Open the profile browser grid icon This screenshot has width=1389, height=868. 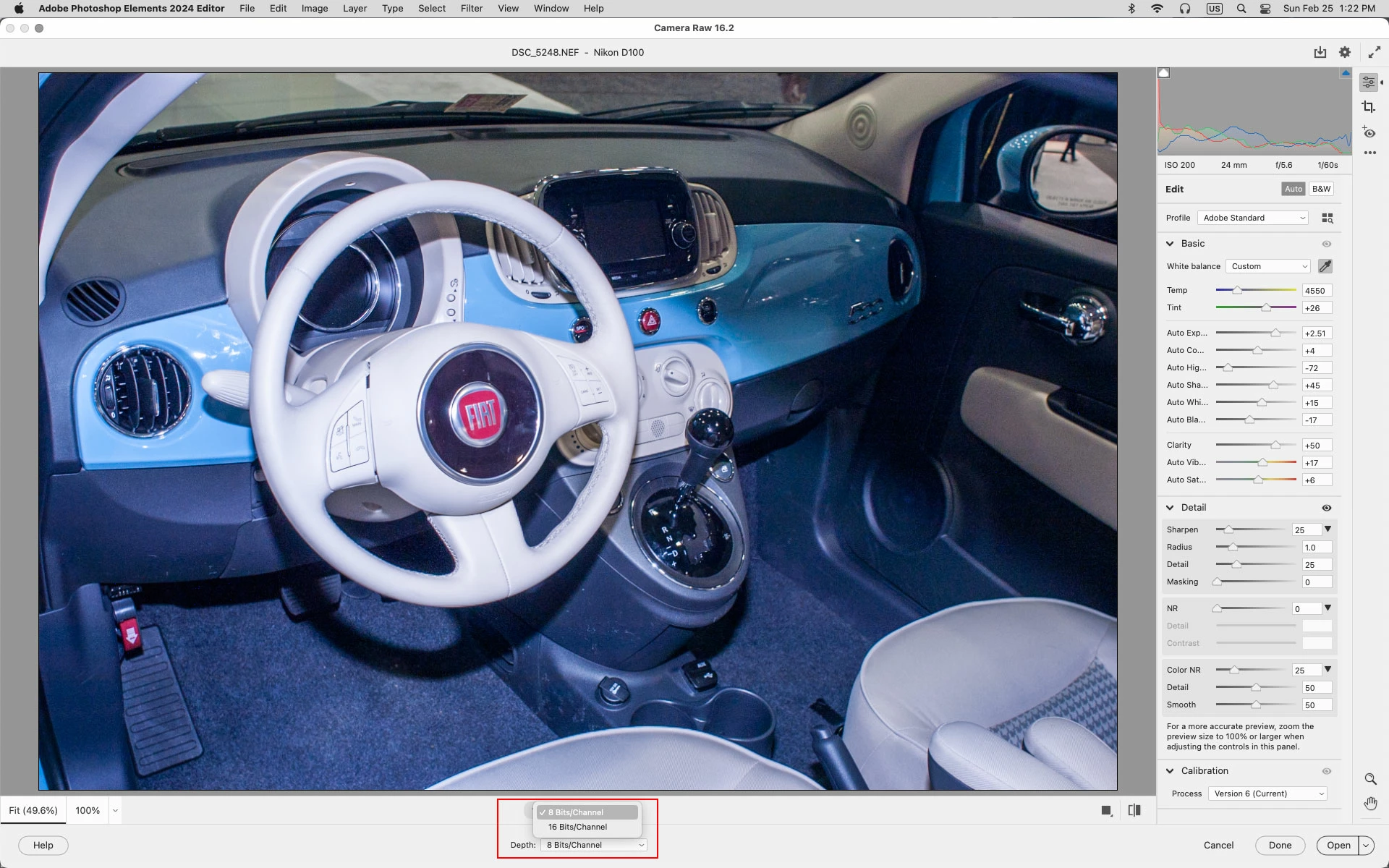coord(1327,218)
